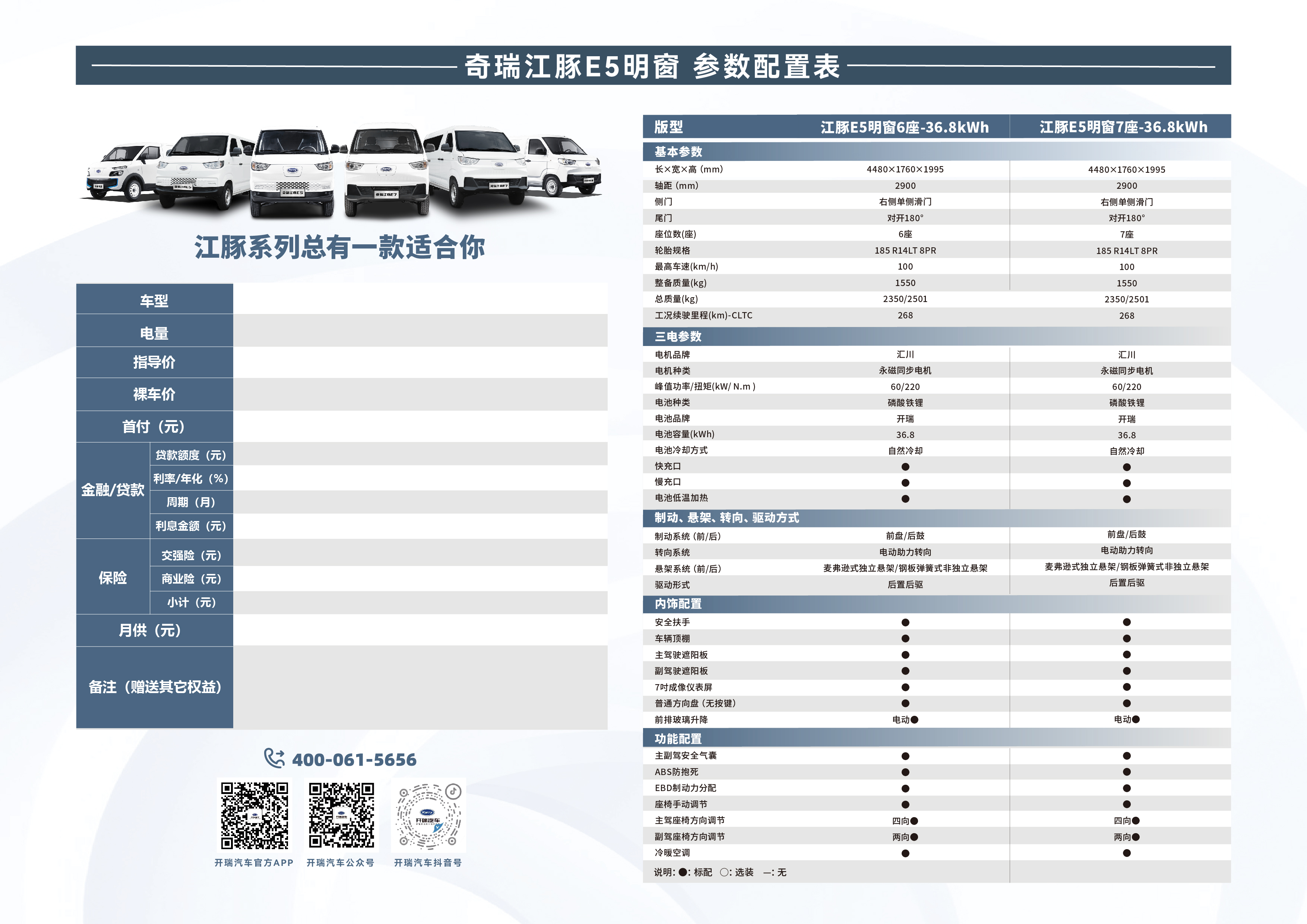Click the 6座 seat count value
This screenshot has width=1307, height=924.
click(905, 234)
